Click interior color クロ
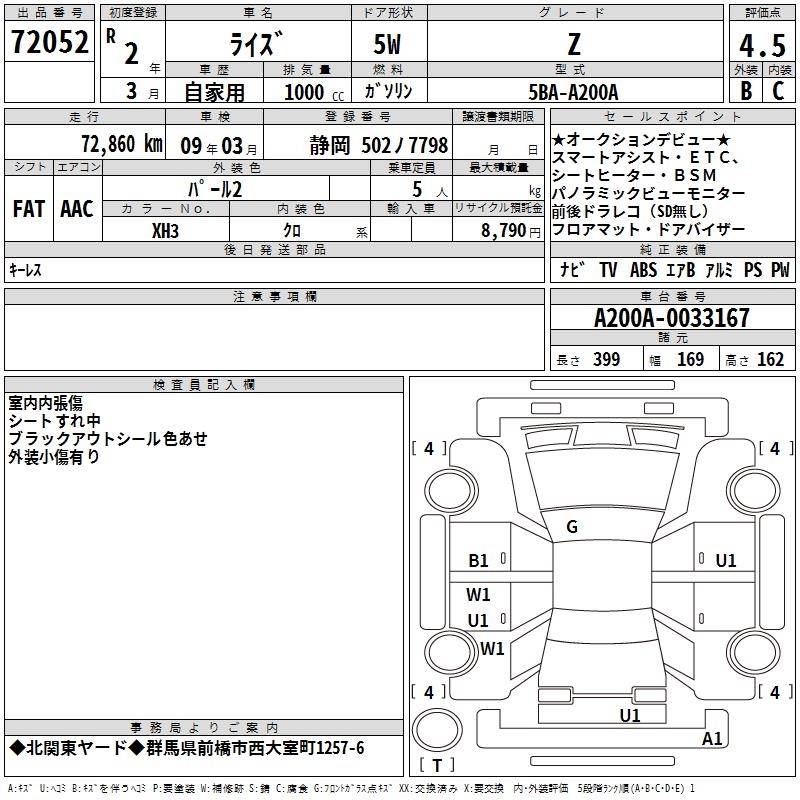 pos(292,230)
